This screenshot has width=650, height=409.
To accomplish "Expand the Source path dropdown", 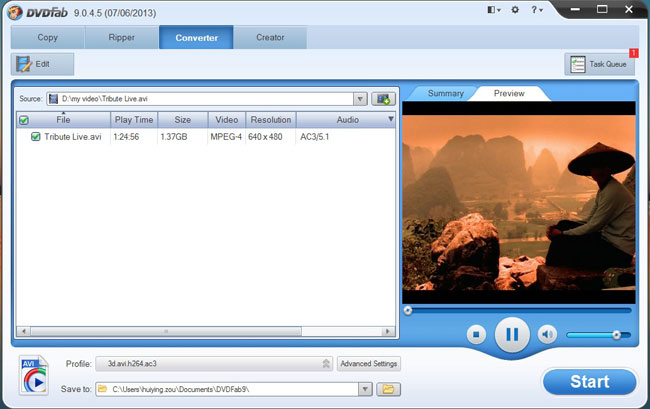I will tap(360, 99).
